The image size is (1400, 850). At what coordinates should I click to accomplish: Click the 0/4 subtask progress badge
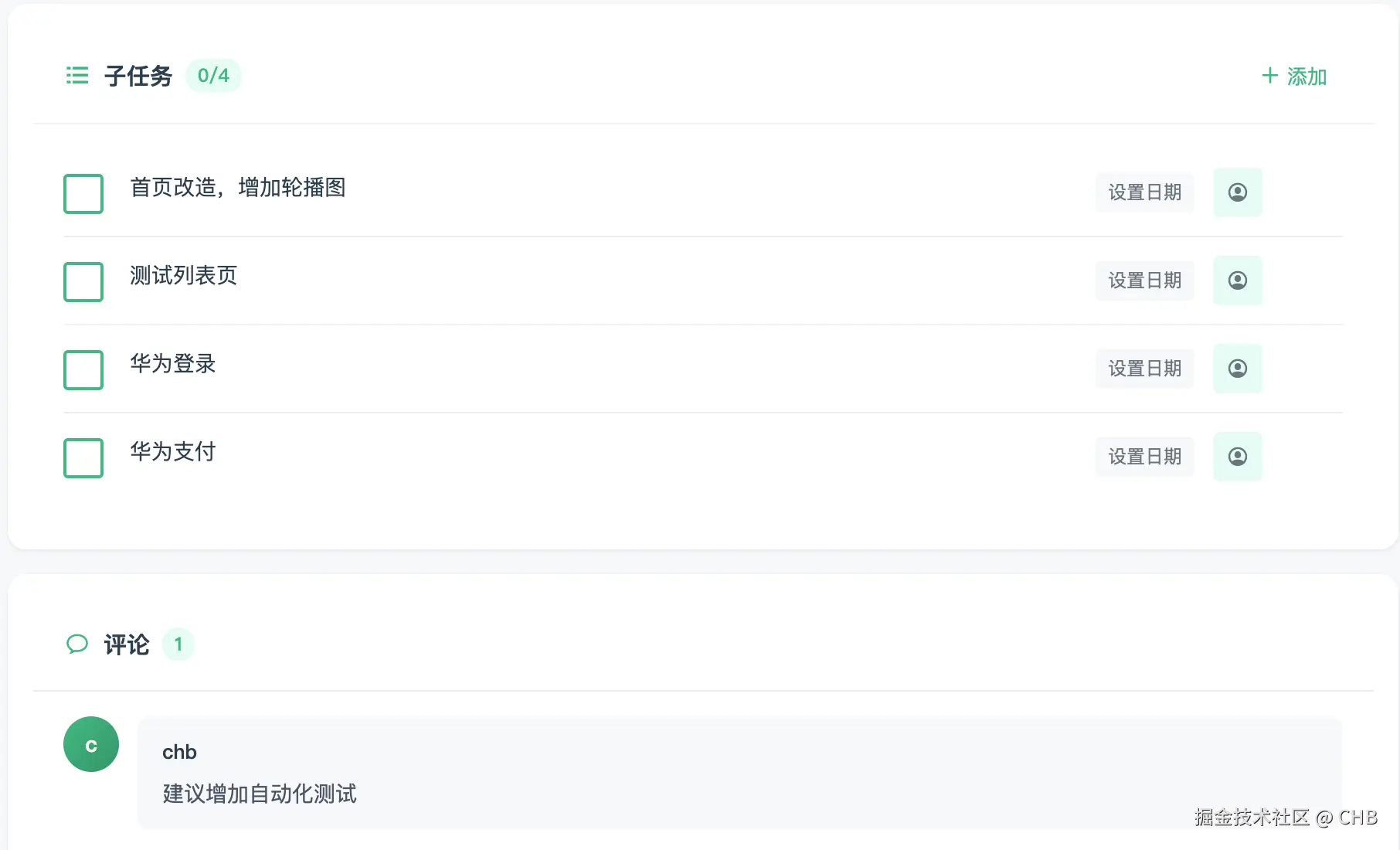[x=213, y=76]
